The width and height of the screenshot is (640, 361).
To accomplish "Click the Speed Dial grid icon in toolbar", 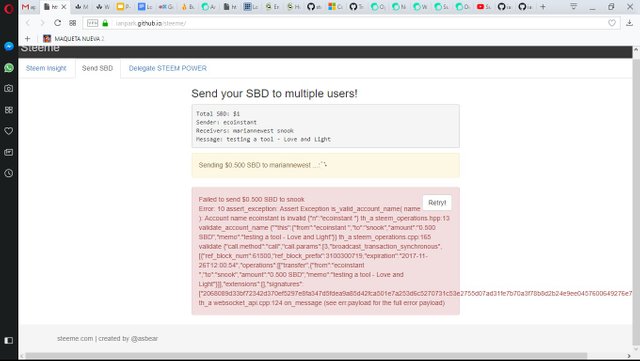I will coord(73,23).
